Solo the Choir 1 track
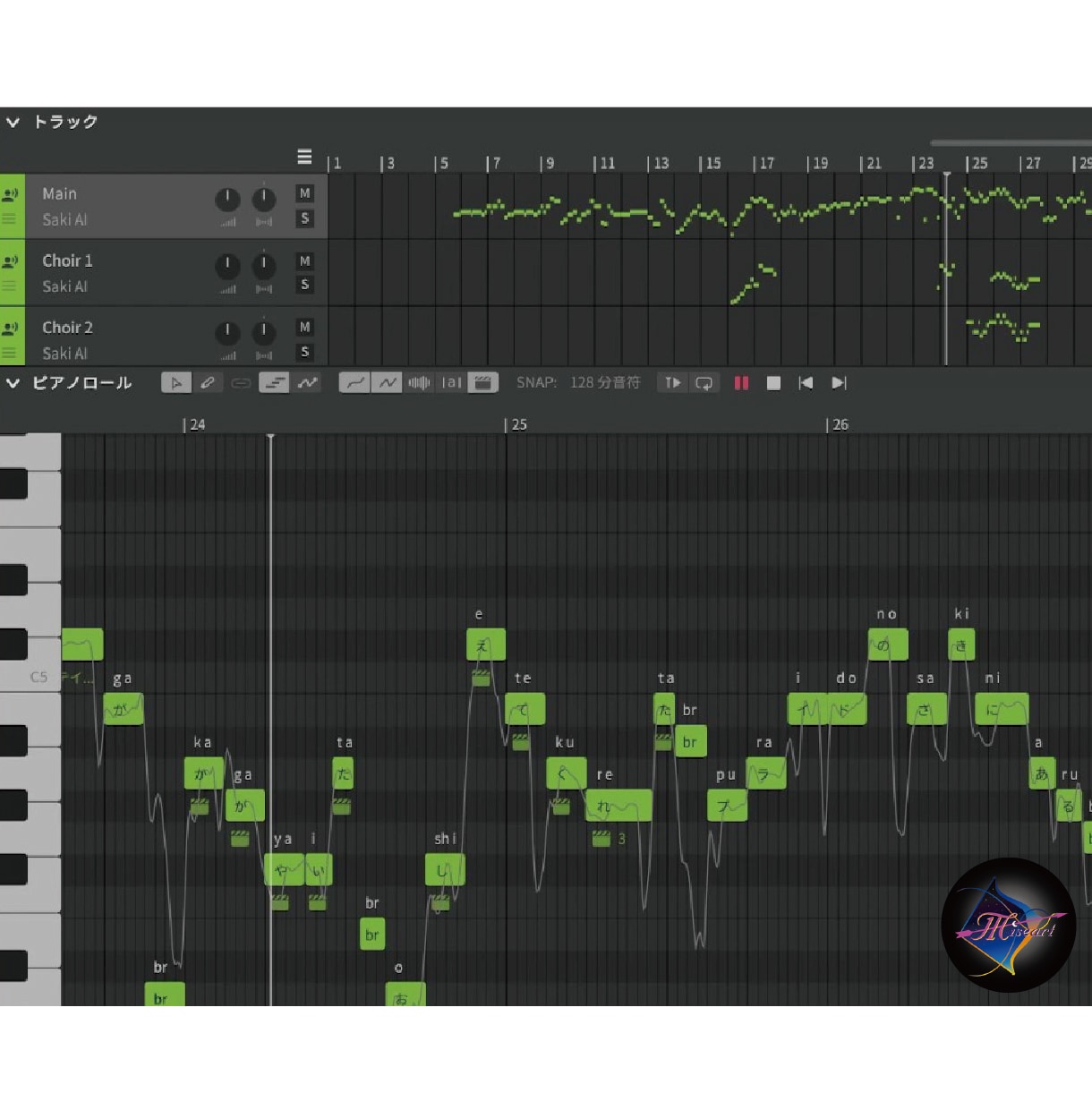The height and width of the screenshot is (1110, 1092). click(x=304, y=285)
